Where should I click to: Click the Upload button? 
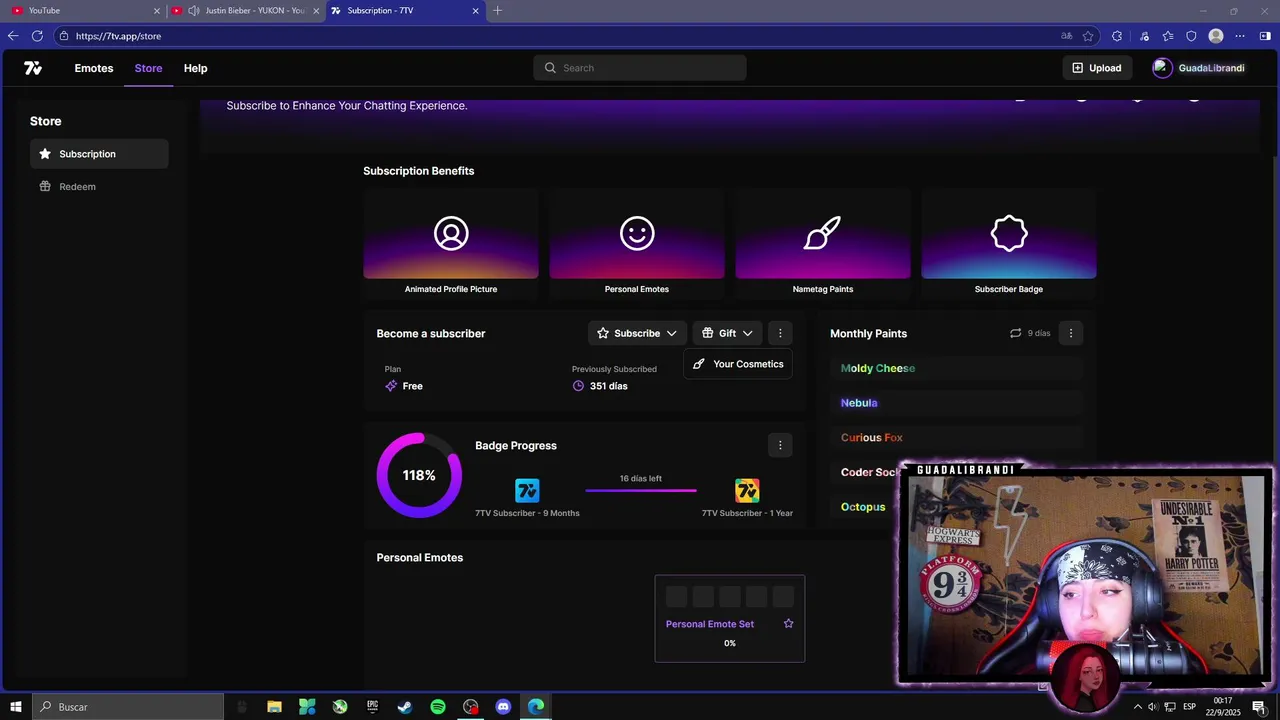pyautogui.click(x=1097, y=68)
